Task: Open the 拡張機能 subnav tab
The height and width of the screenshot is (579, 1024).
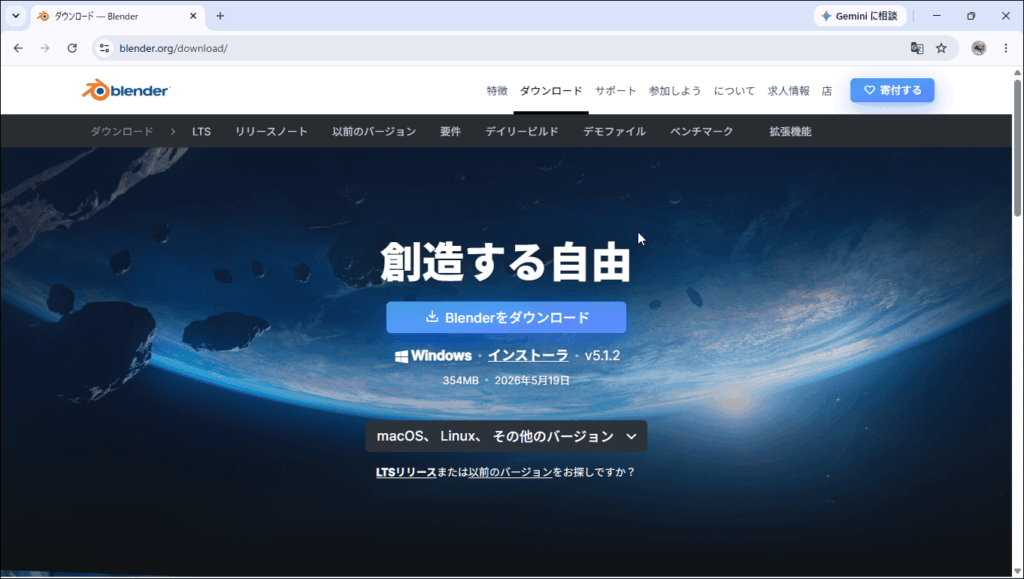Action: click(790, 131)
